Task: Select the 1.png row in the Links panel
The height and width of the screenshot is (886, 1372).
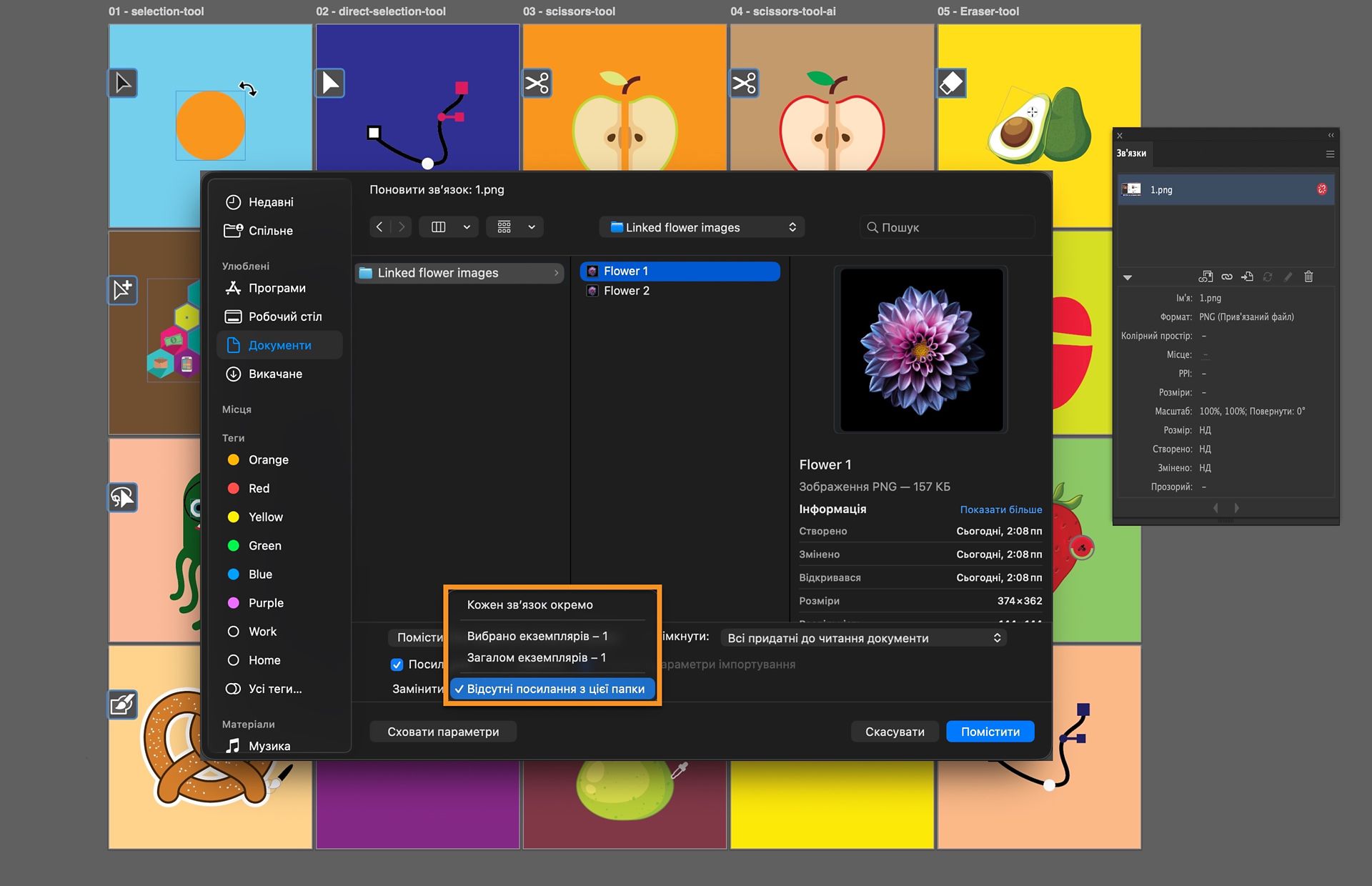Action: 1226,189
